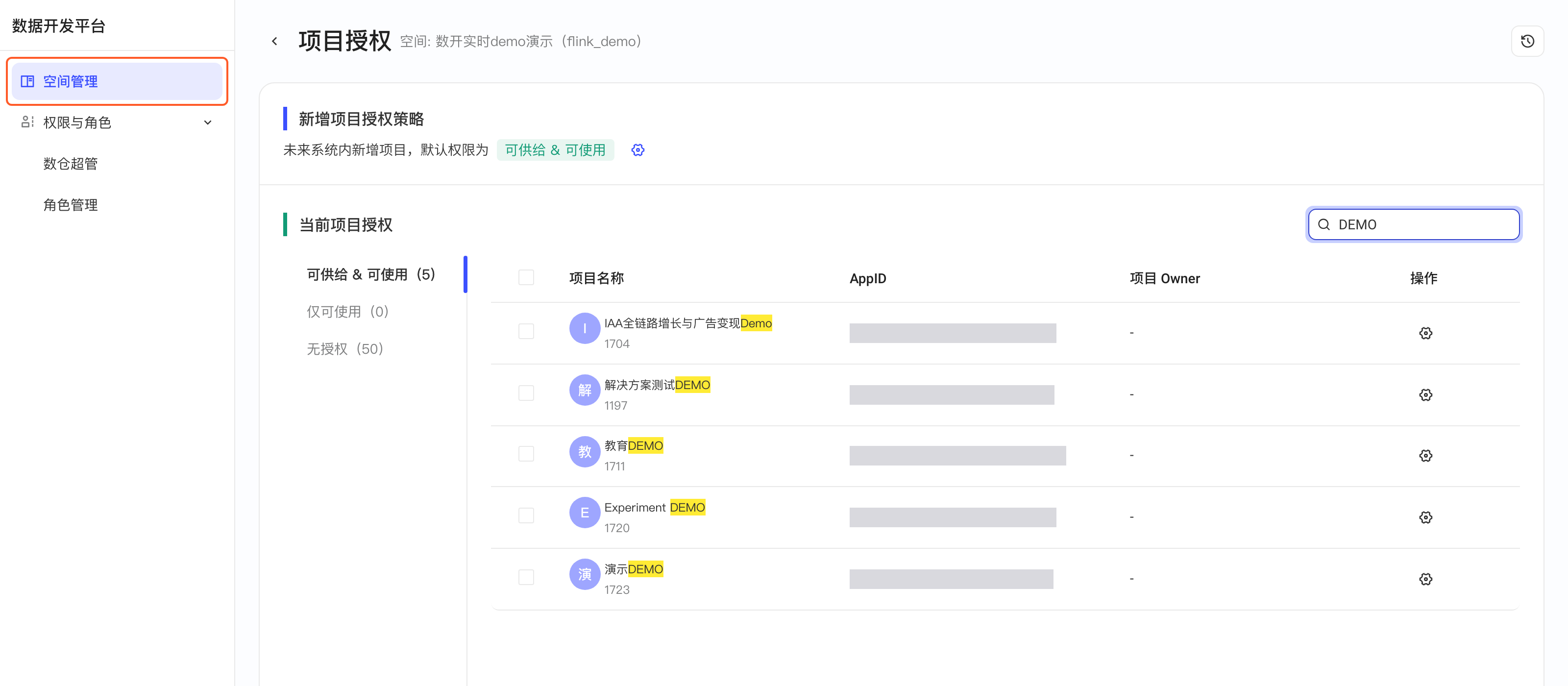Screen dimensions: 1568x686
Task: Open settings gear for 教育DEMO row
Action: click(x=1425, y=456)
